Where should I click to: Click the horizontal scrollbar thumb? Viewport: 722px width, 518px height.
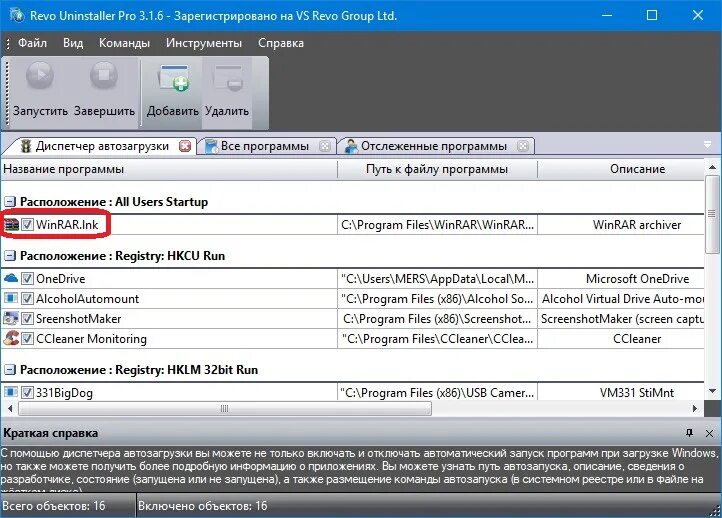225,408
